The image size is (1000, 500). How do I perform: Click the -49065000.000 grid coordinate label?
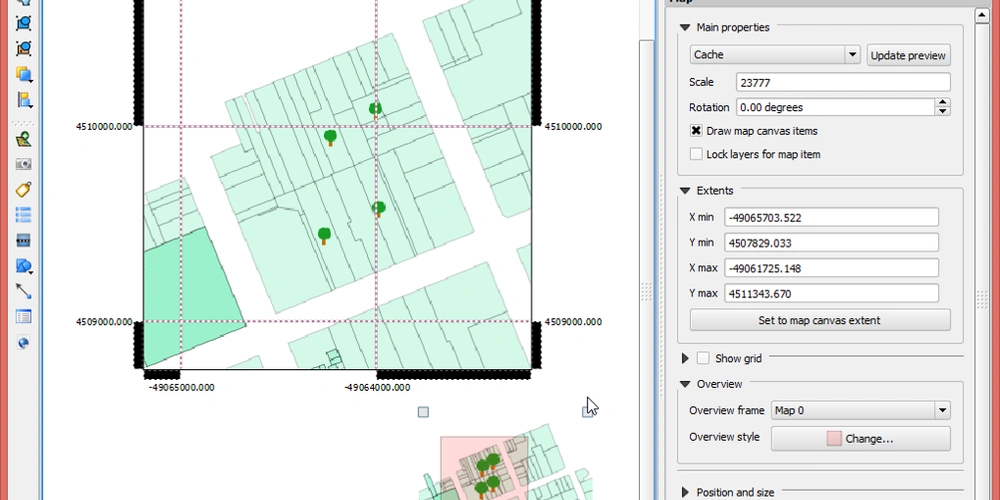pyautogui.click(x=182, y=387)
